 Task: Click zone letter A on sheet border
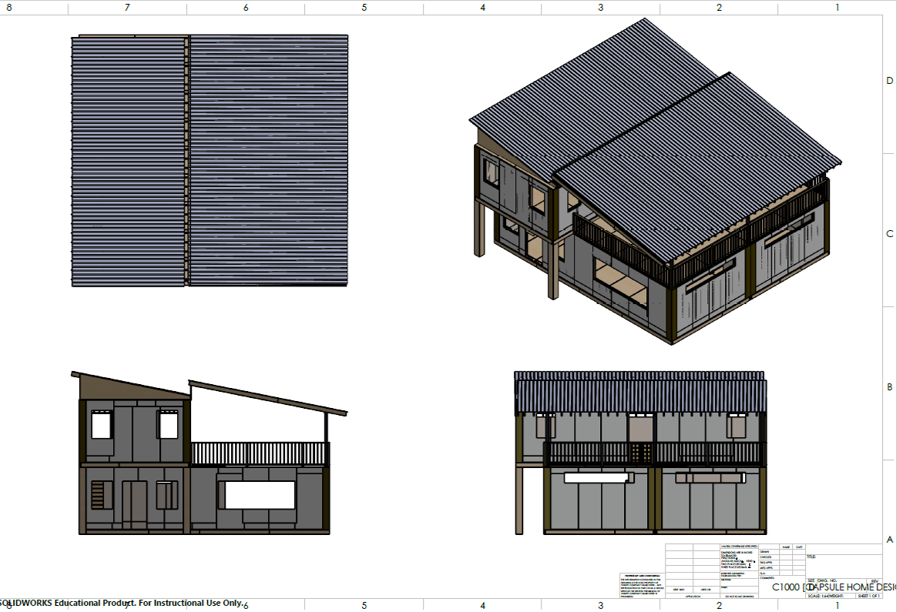coord(889,540)
